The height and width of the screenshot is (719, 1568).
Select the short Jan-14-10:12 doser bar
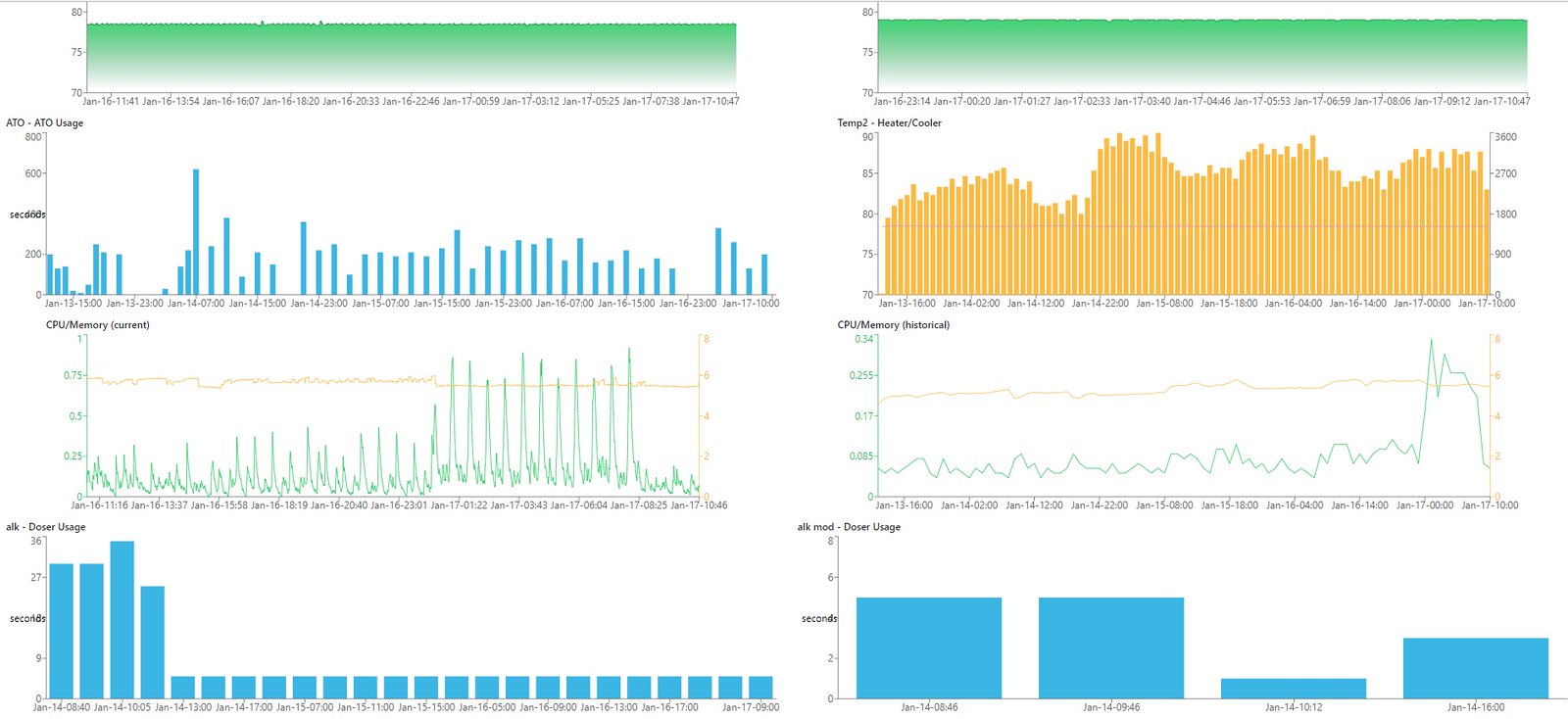(x=1294, y=689)
